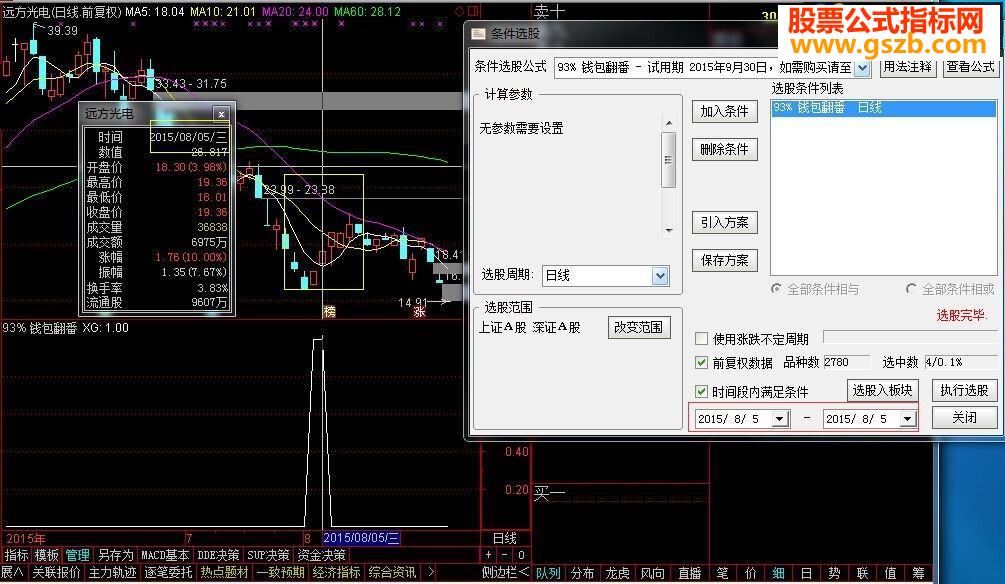Click 执行选股 button
1005x584 pixels.
pyautogui.click(x=964, y=390)
